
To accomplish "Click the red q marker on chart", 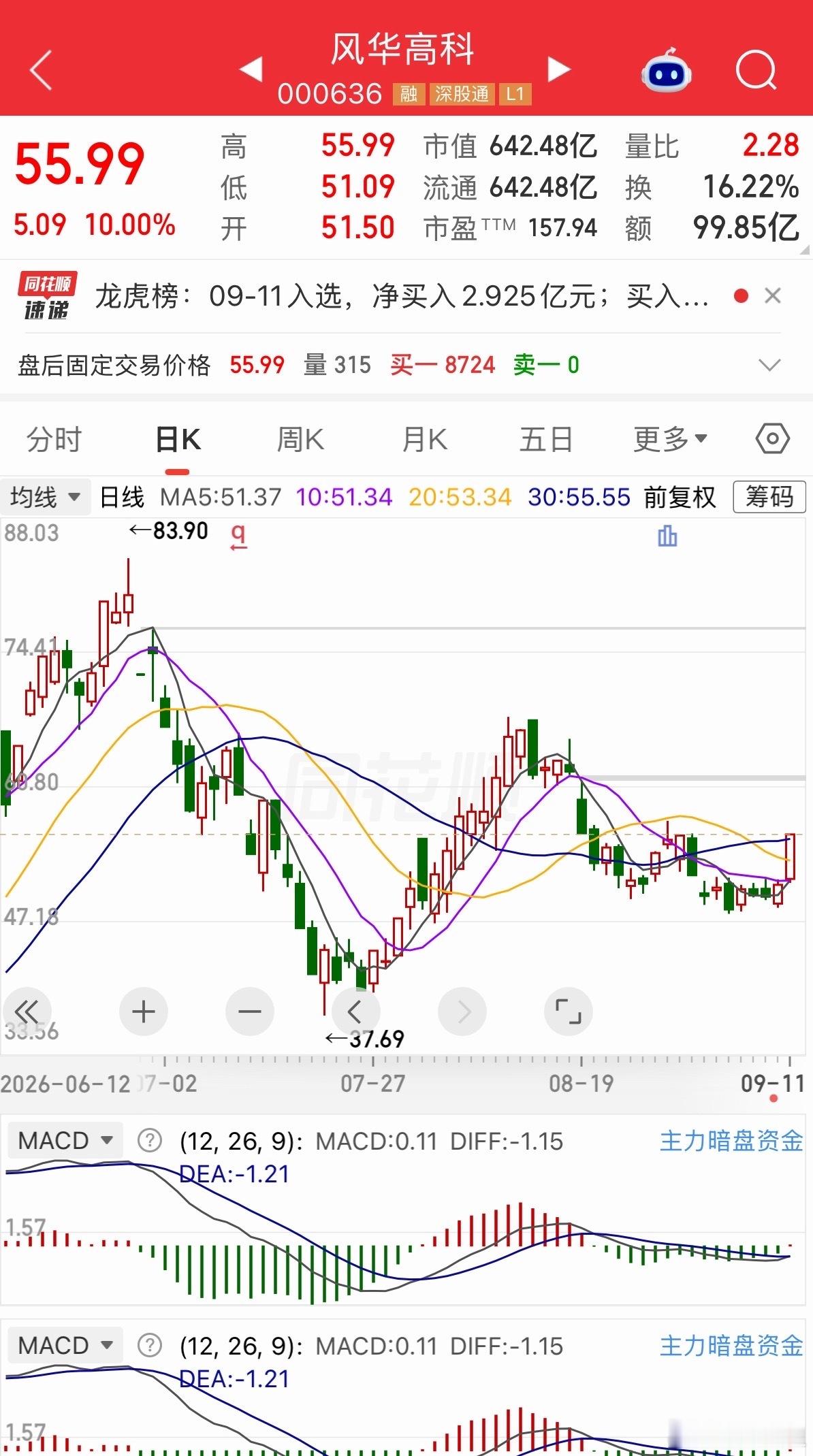I will tap(238, 537).
